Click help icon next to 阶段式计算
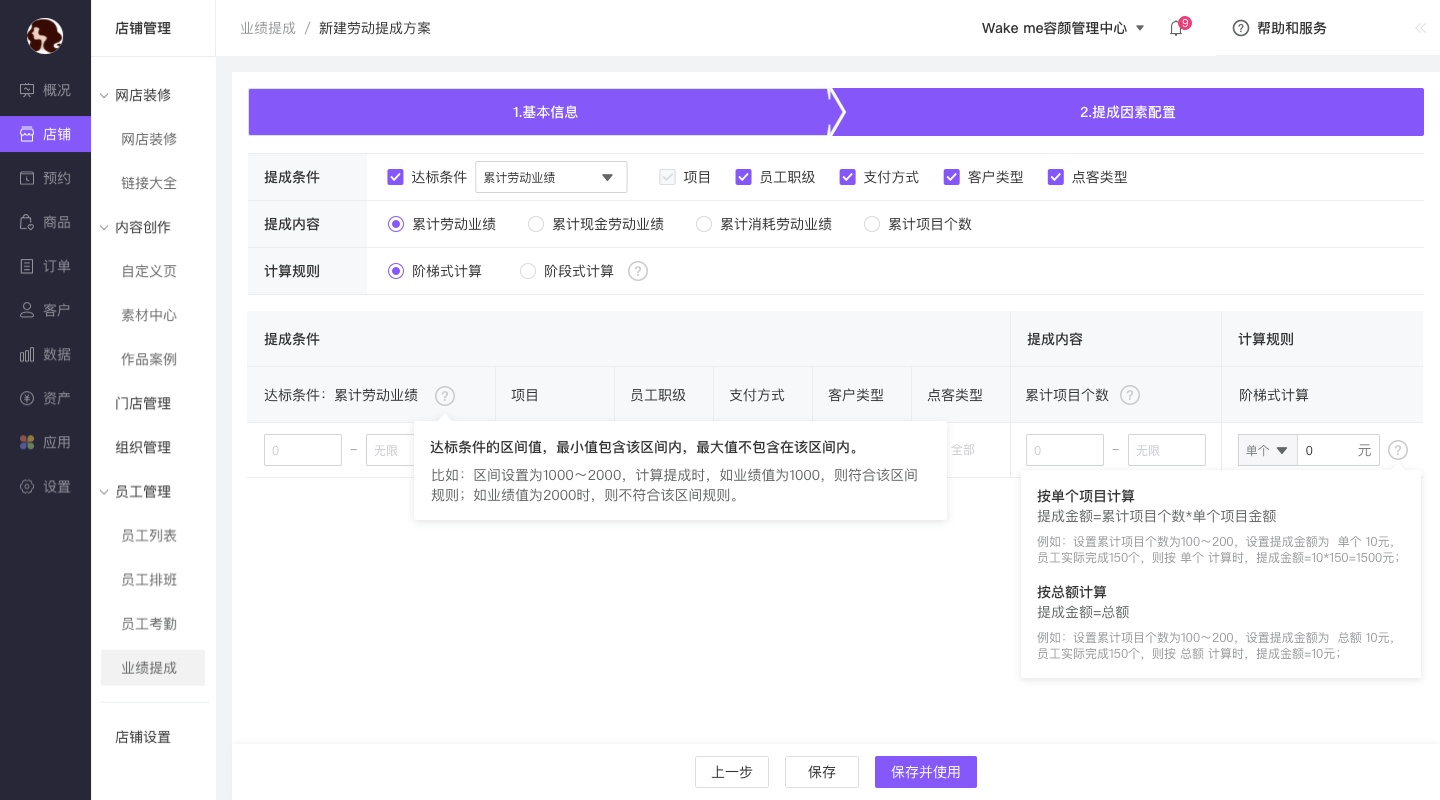 pos(637,271)
